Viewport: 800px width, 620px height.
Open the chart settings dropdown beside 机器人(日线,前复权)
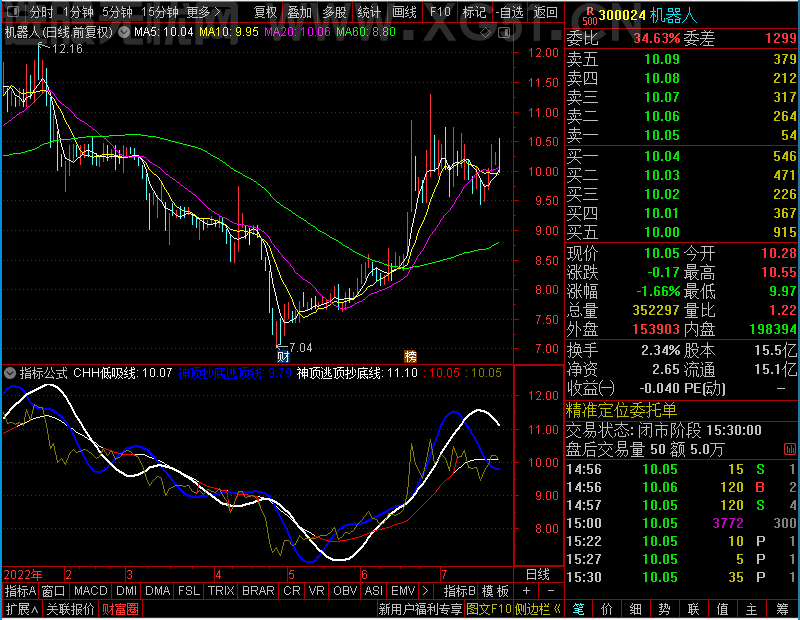point(124,33)
